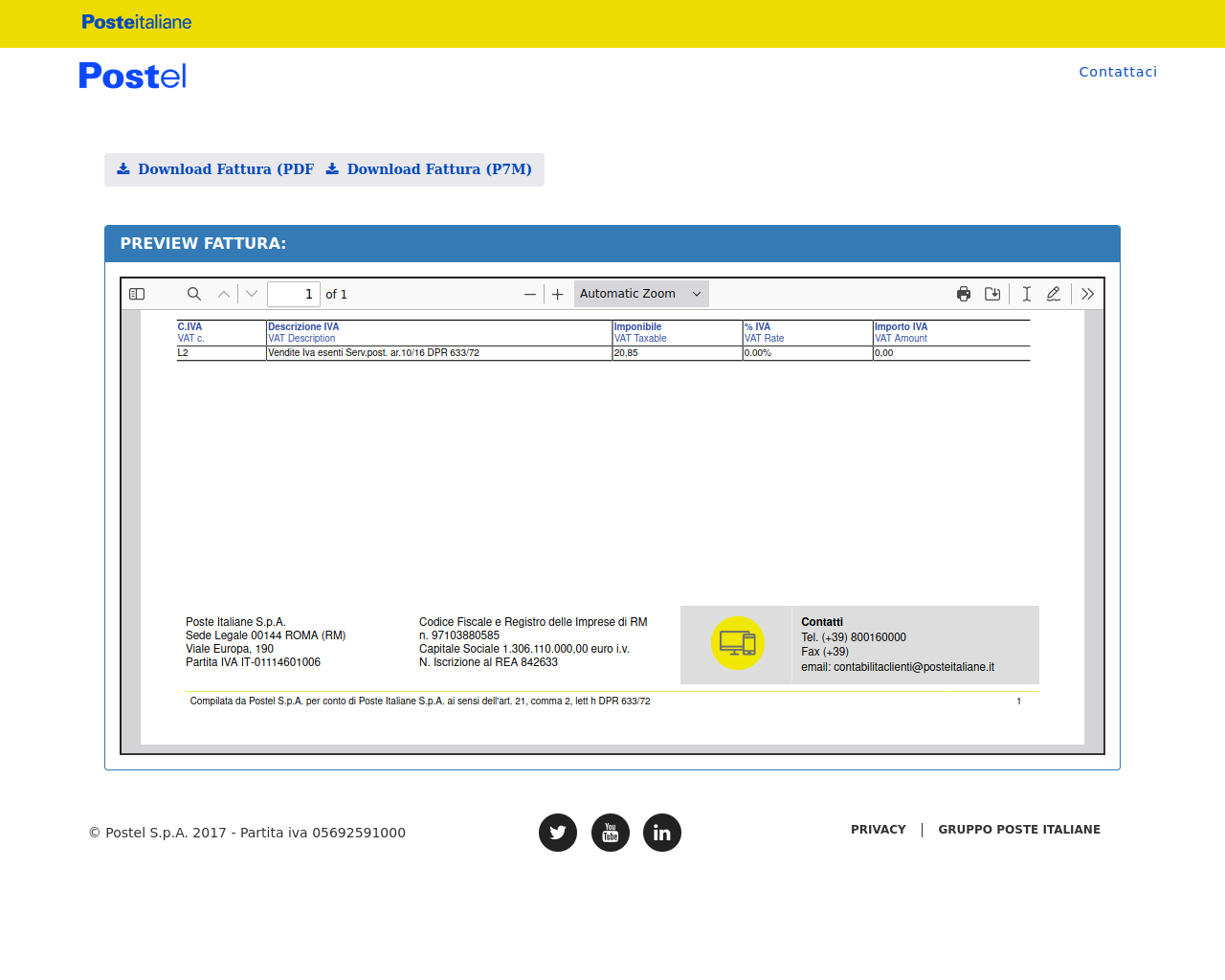Open the LinkedIn social icon
This screenshot has width=1225, height=980.
(x=662, y=833)
